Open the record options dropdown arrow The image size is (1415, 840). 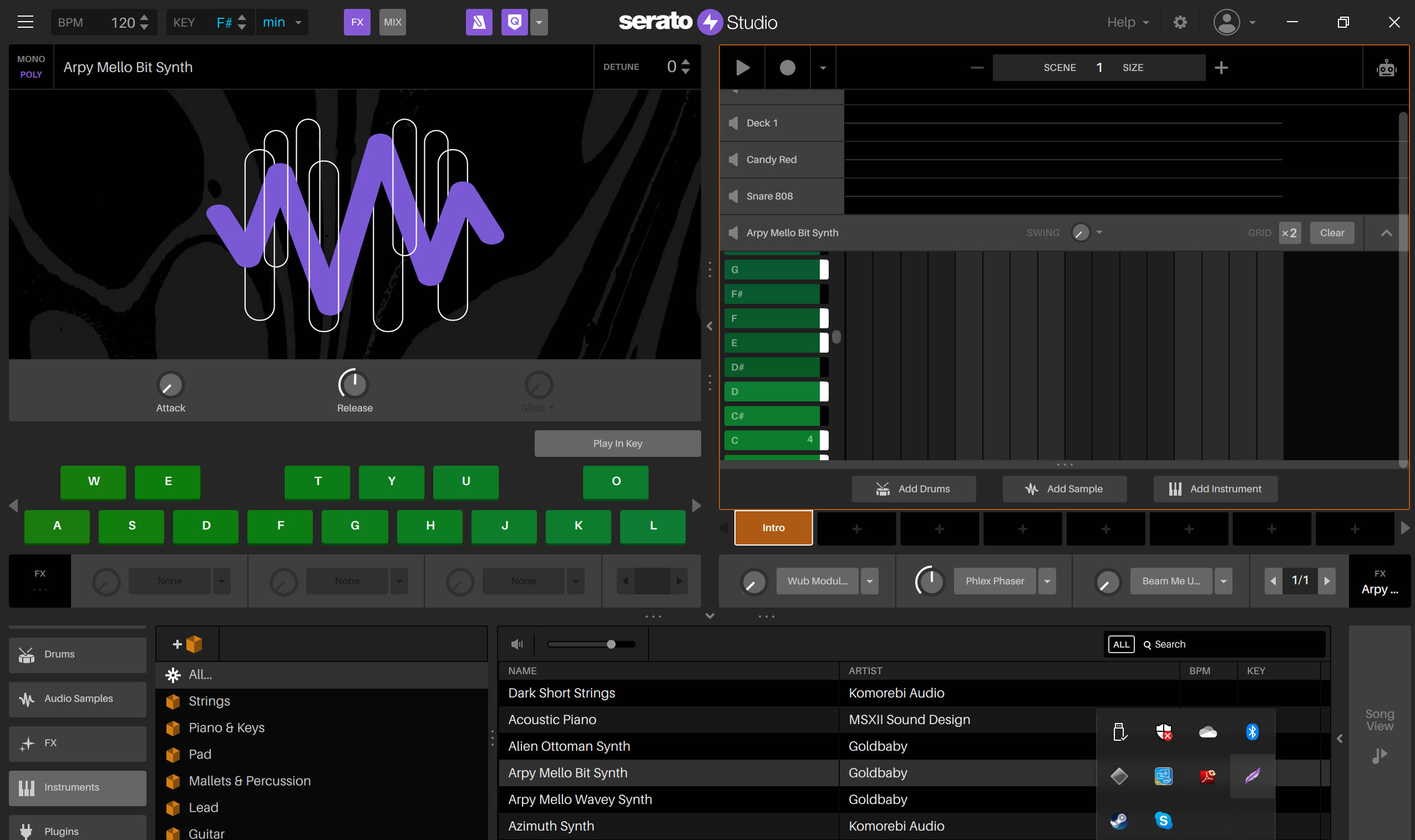coord(823,67)
